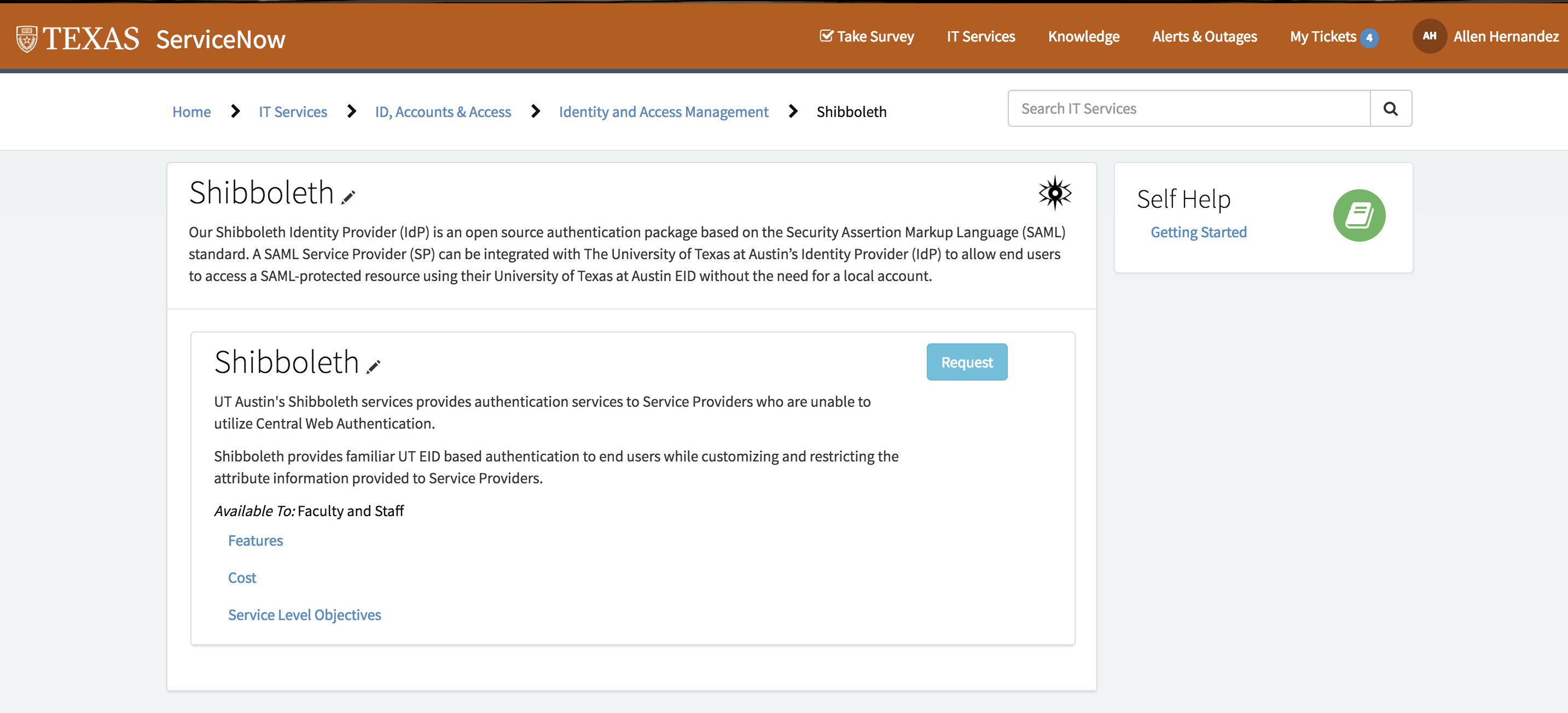
Task: Click the My Tickets count badge
Action: click(1369, 38)
